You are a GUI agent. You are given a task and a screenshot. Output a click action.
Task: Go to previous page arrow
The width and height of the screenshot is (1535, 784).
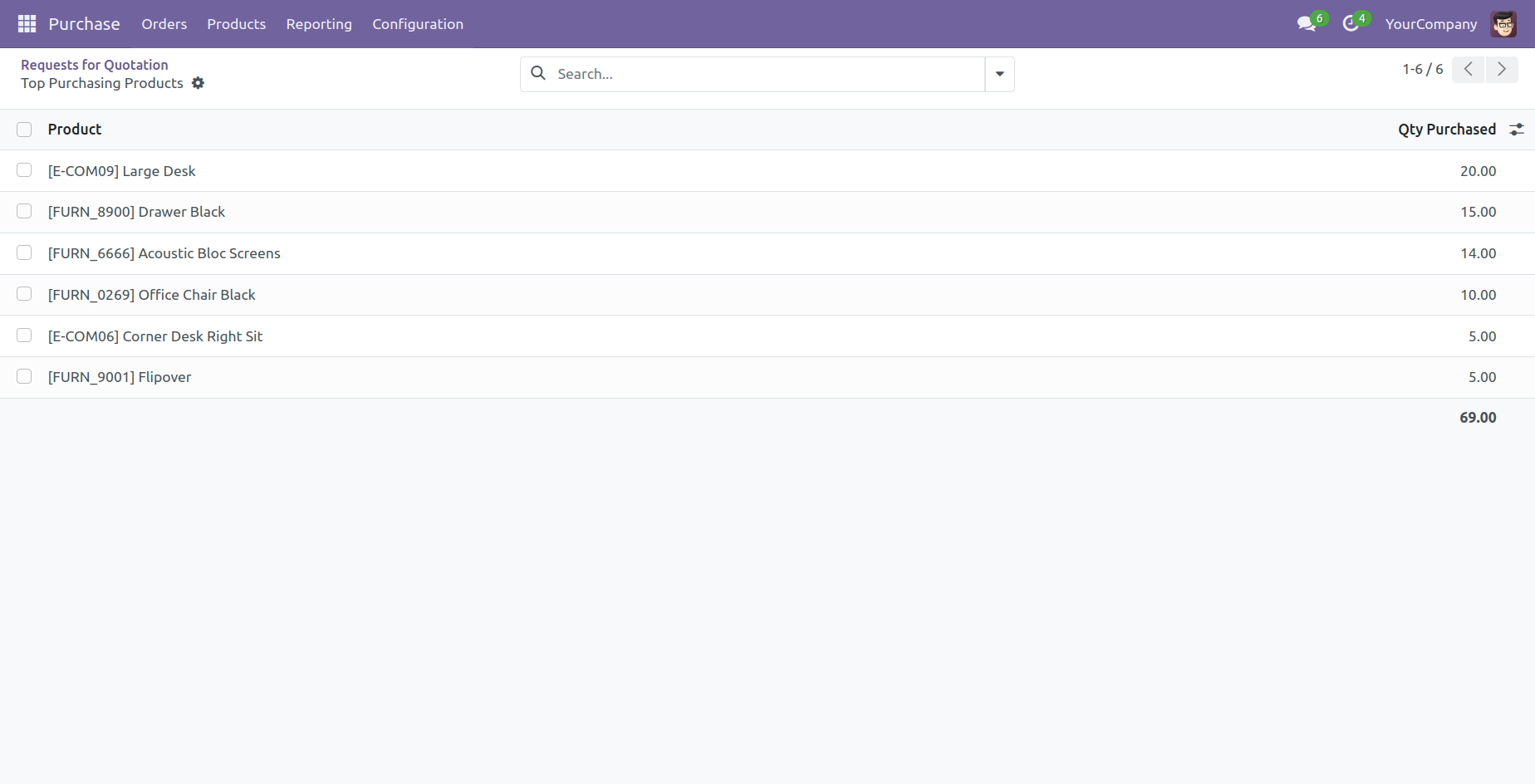pyautogui.click(x=1469, y=70)
